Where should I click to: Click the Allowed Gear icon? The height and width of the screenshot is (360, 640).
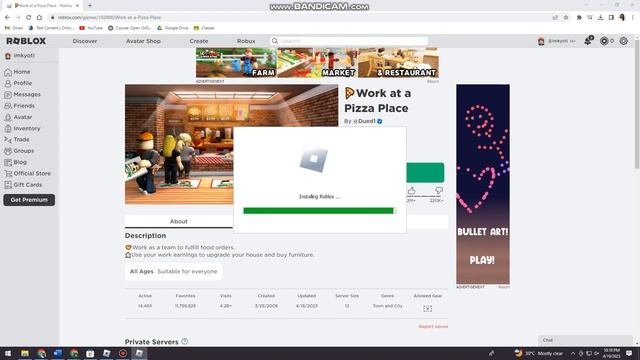[427, 309]
